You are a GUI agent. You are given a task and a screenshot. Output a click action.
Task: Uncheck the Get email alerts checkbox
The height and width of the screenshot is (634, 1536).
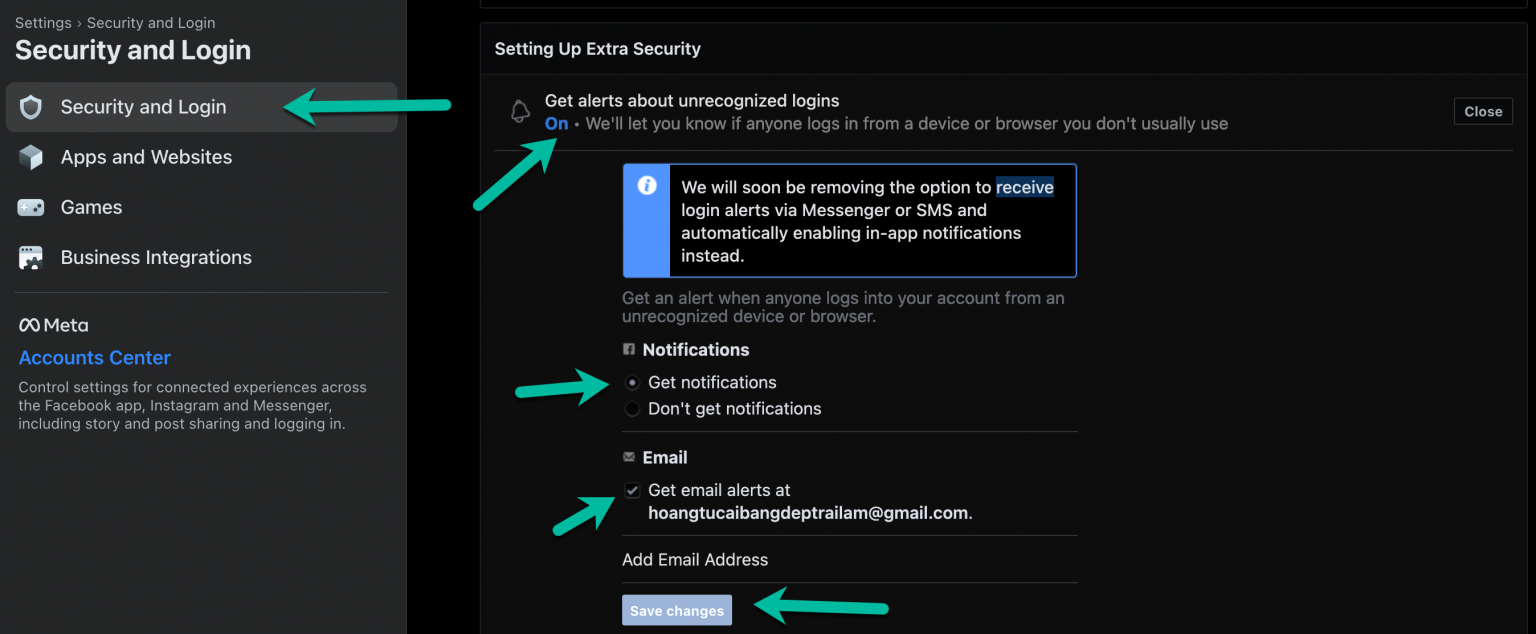click(632, 491)
